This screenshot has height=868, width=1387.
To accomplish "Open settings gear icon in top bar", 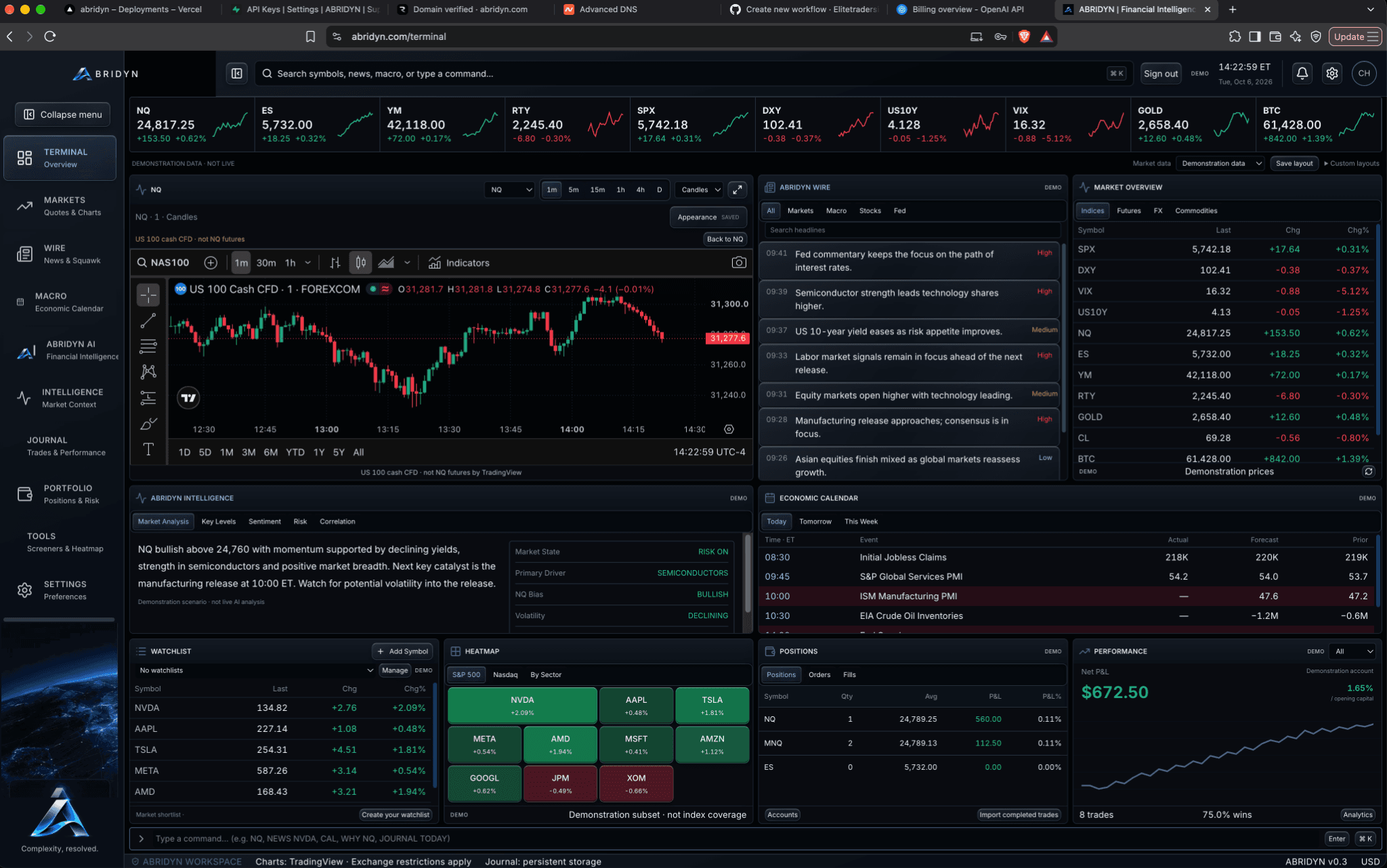I will coord(1332,73).
